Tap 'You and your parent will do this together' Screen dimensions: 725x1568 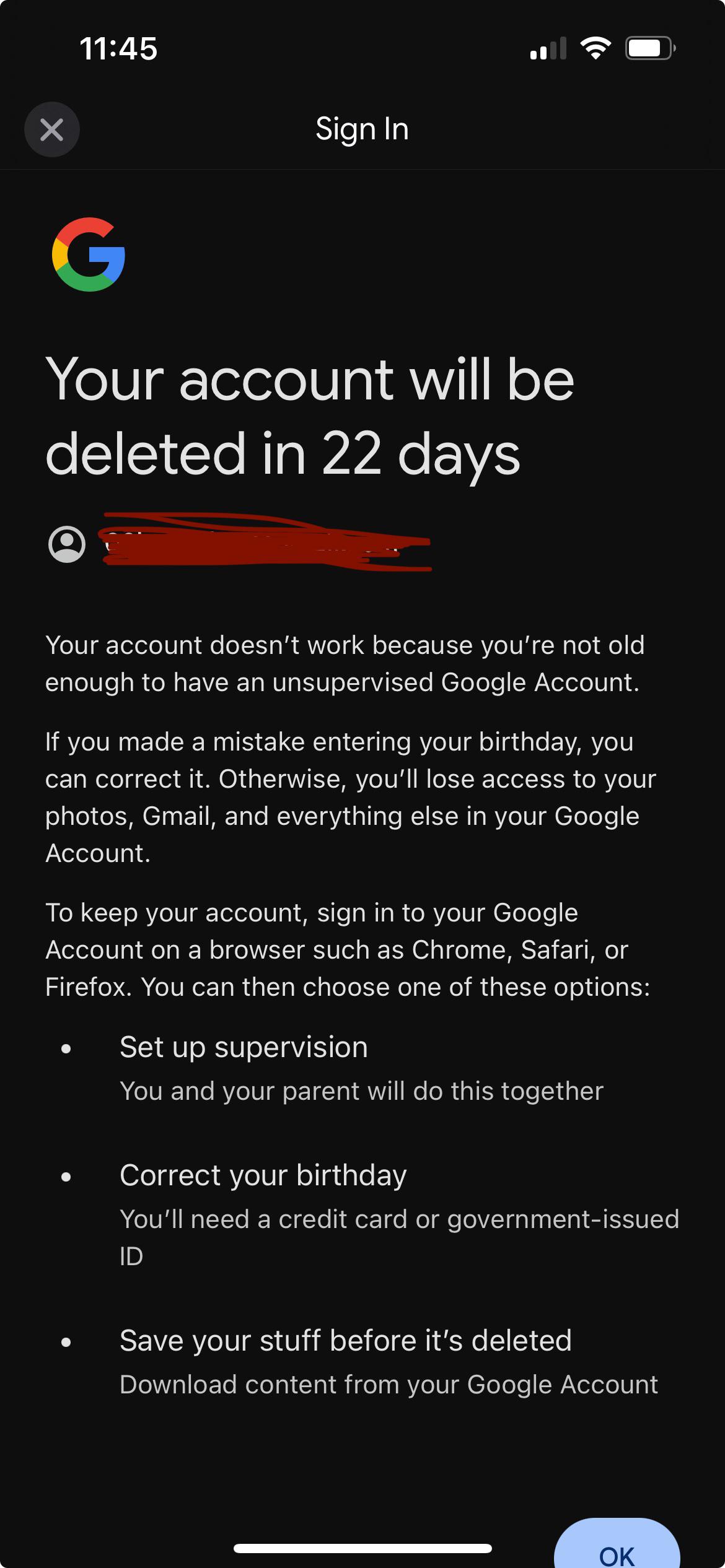[362, 1091]
